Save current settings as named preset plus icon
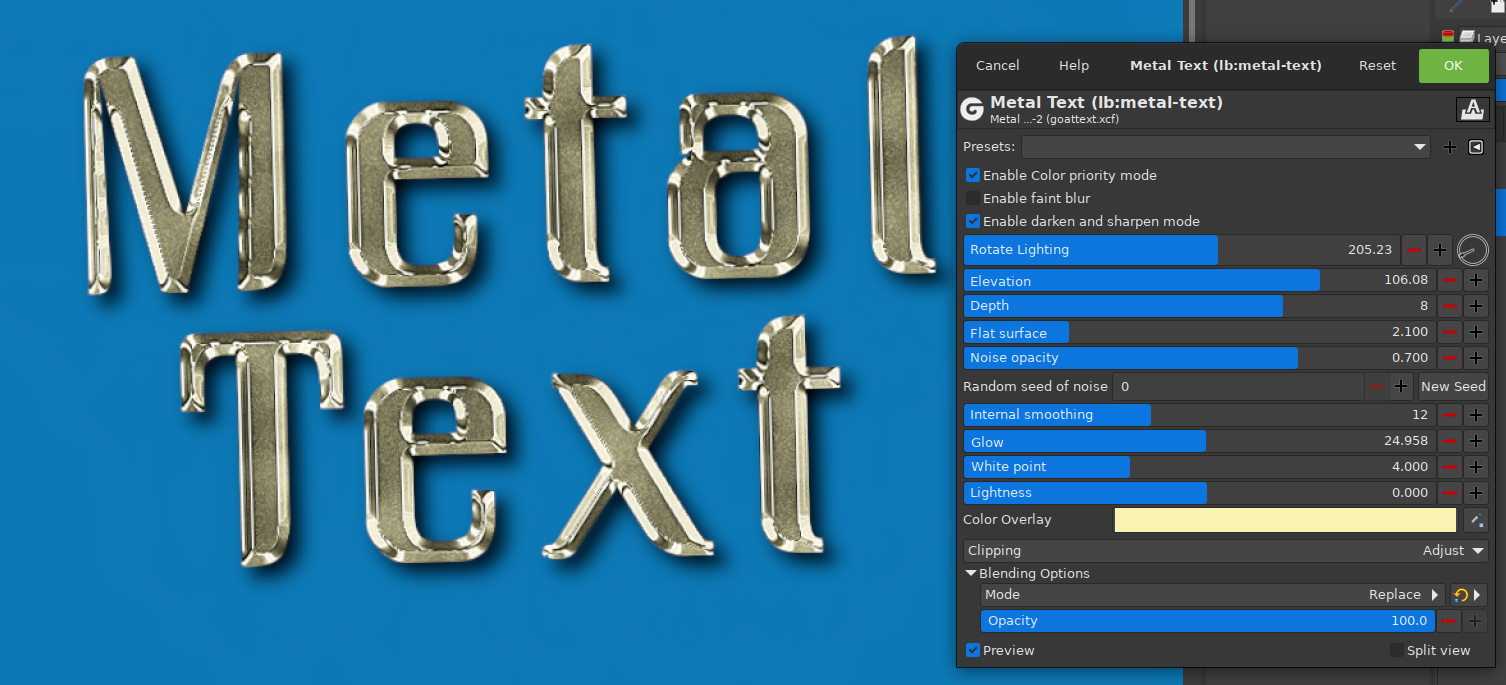1506x685 pixels. pos(1450,147)
